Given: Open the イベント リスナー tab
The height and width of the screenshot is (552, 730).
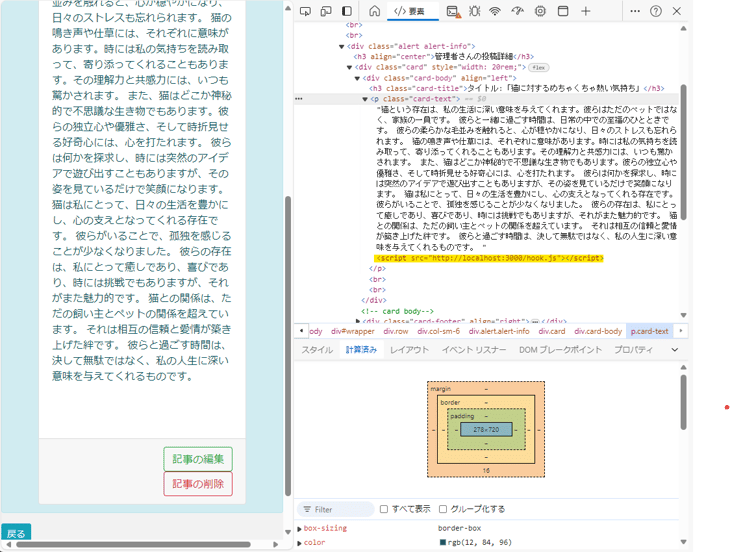Looking at the screenshot, I should click(474, 350).
